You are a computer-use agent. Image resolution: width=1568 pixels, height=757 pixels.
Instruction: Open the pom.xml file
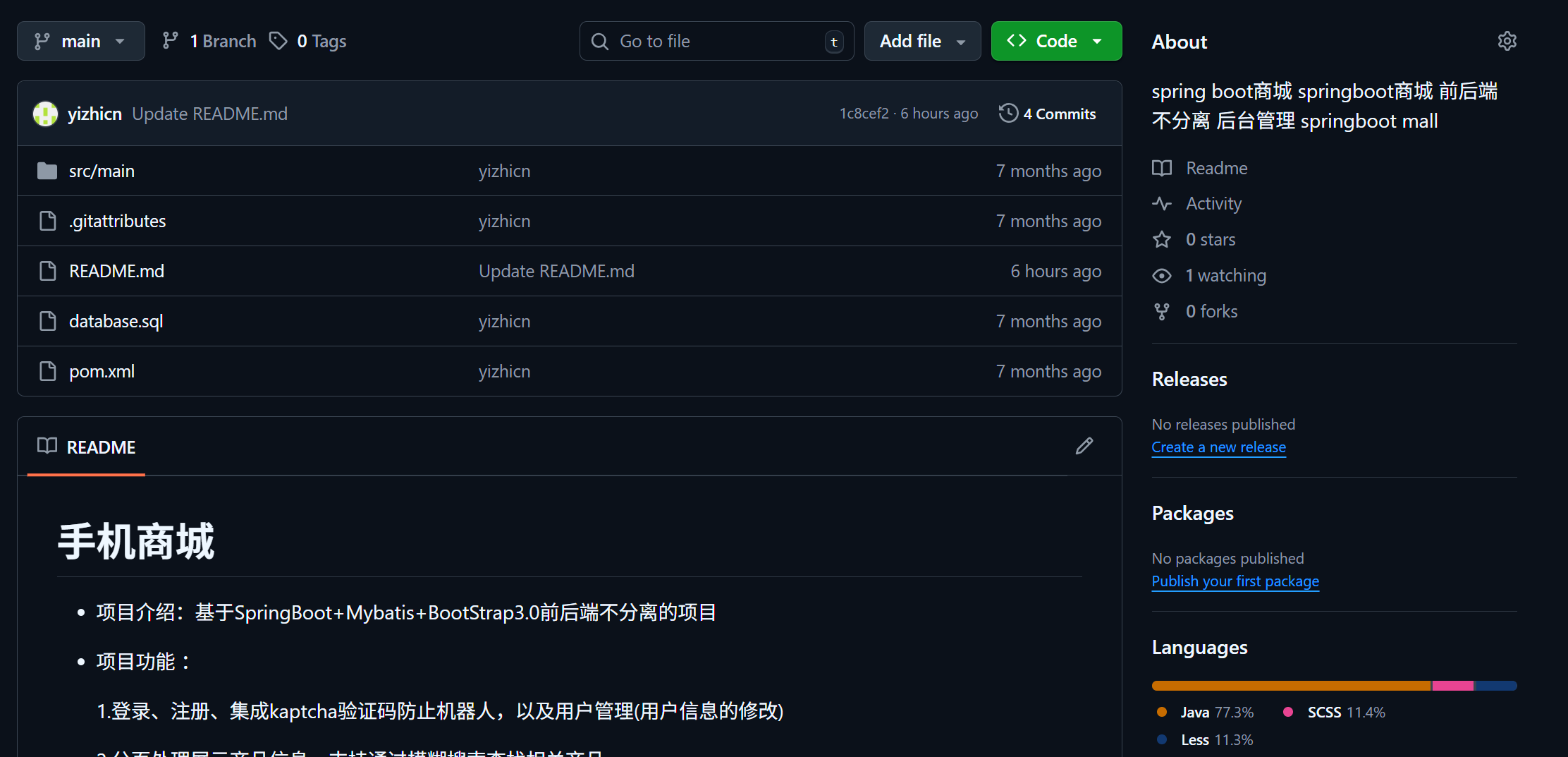coord(102,371)
